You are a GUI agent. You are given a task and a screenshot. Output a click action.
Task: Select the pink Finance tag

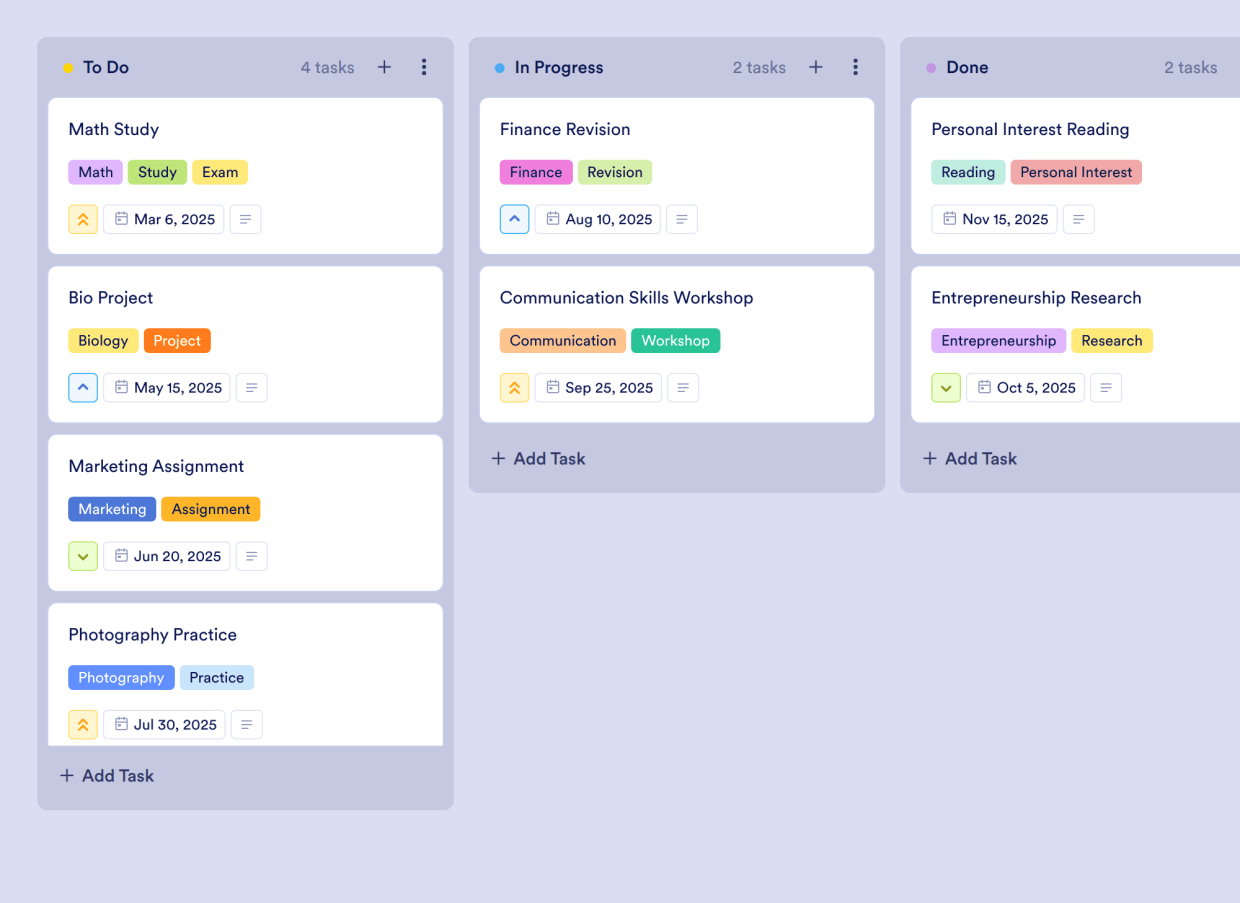click(x=536, y=172)
